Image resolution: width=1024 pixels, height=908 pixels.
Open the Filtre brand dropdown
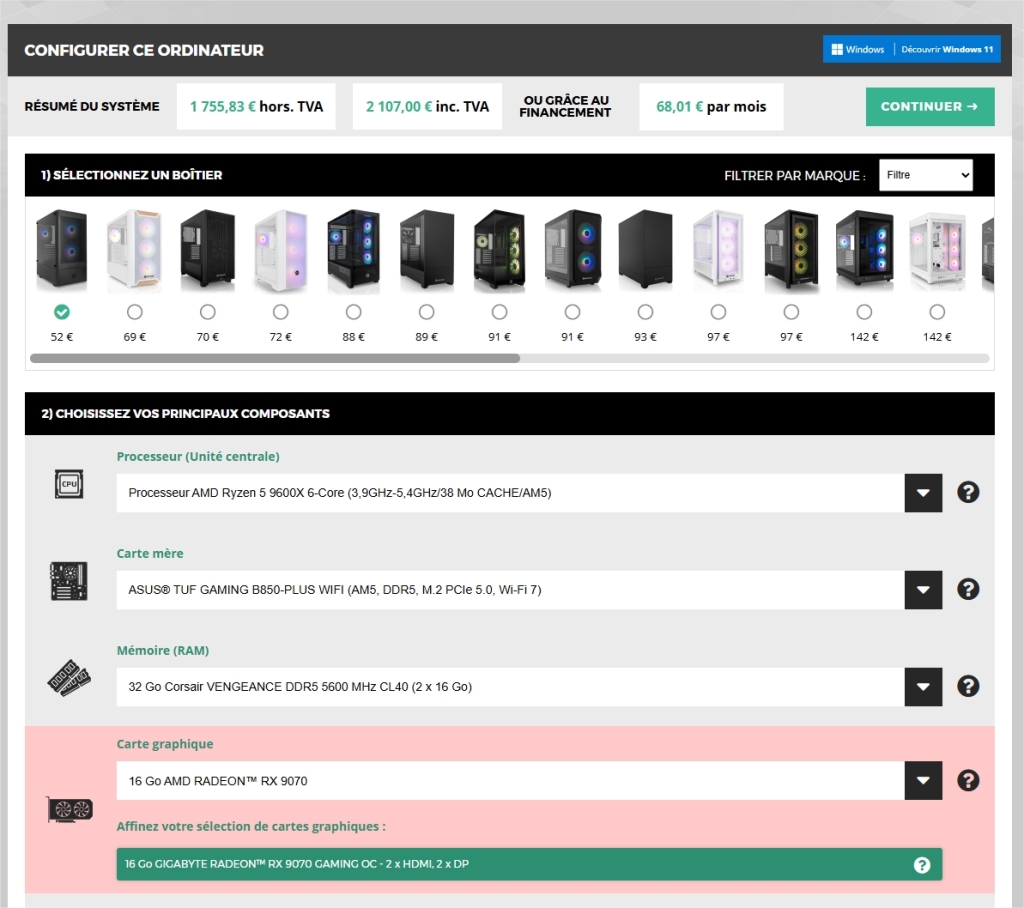pos(925,175)
